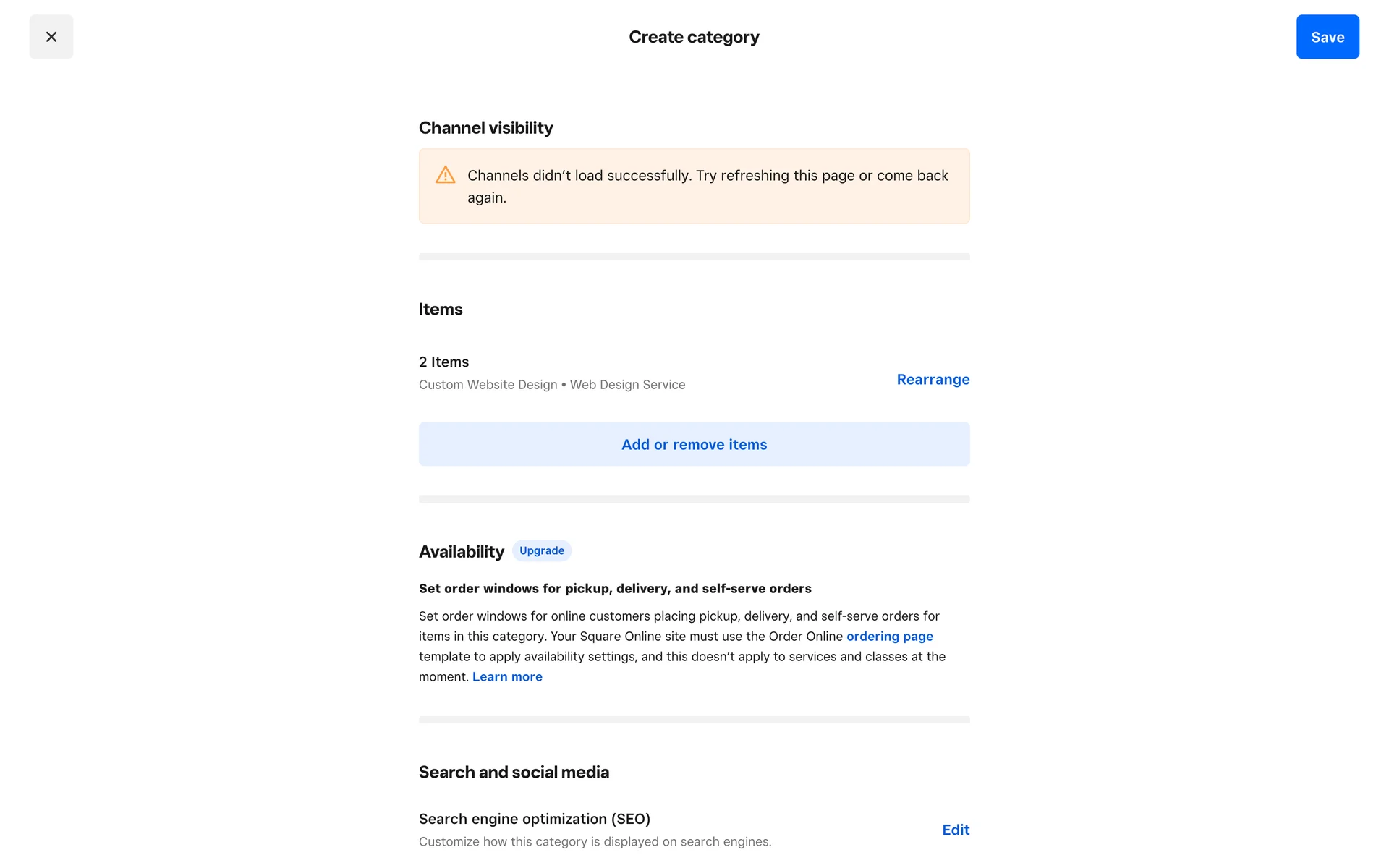Click the bold Set order windows subheading
The width and height of the screenshot is (1389, 868).
click(615, 589)
